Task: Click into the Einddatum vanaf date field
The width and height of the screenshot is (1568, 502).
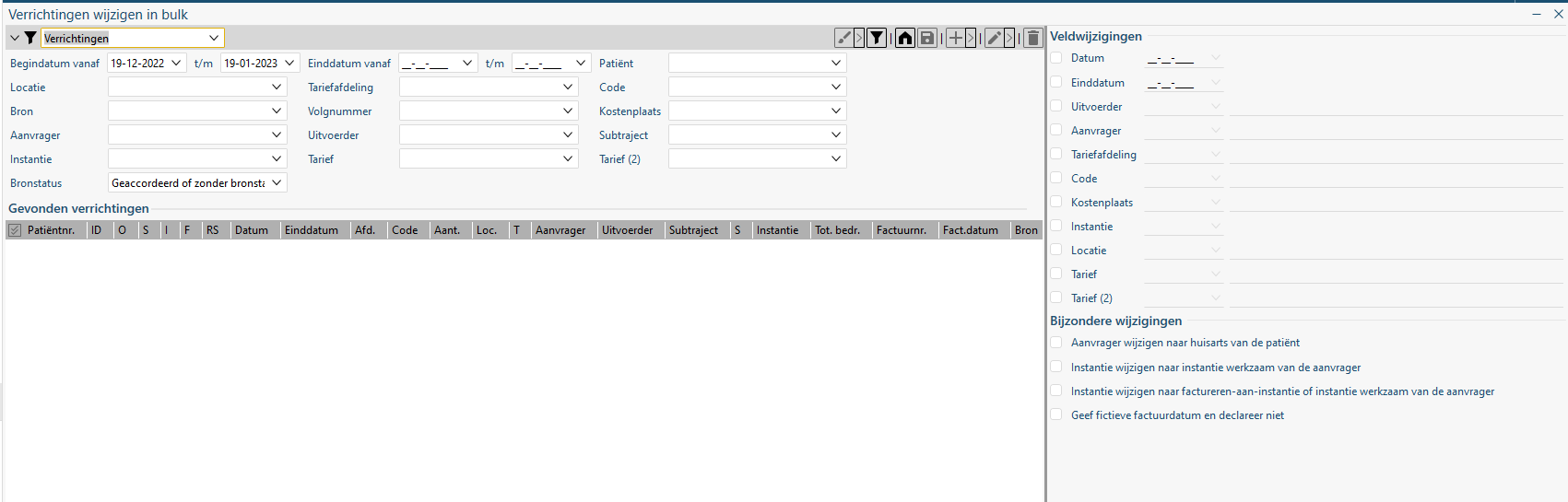Action: (x=429, y=64)
